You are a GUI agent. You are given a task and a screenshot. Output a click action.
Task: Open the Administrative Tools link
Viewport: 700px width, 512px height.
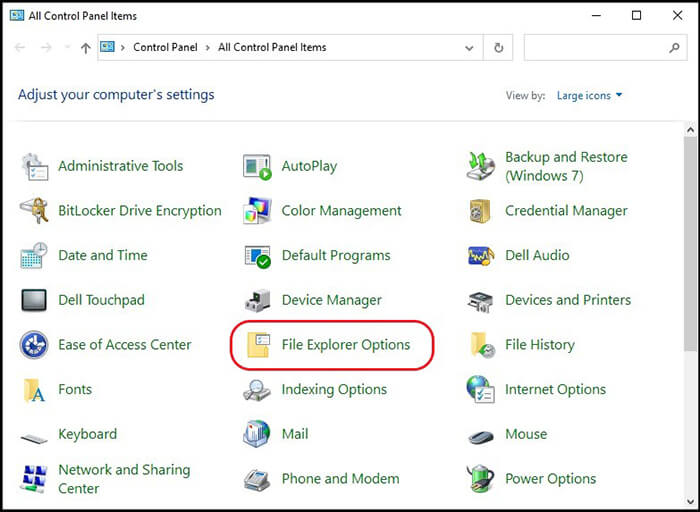[121, 166]
